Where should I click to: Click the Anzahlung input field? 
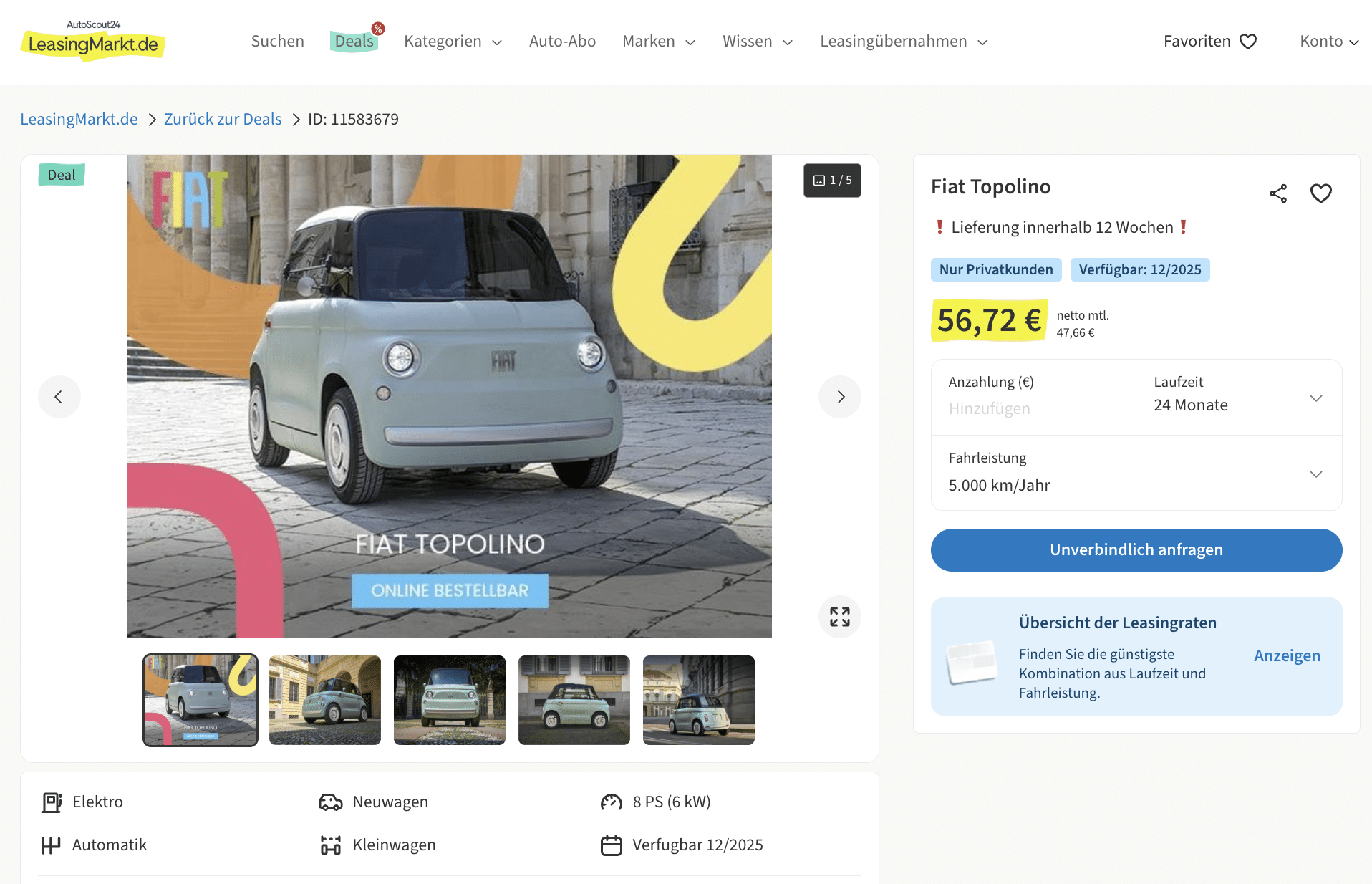[1033, 397]
